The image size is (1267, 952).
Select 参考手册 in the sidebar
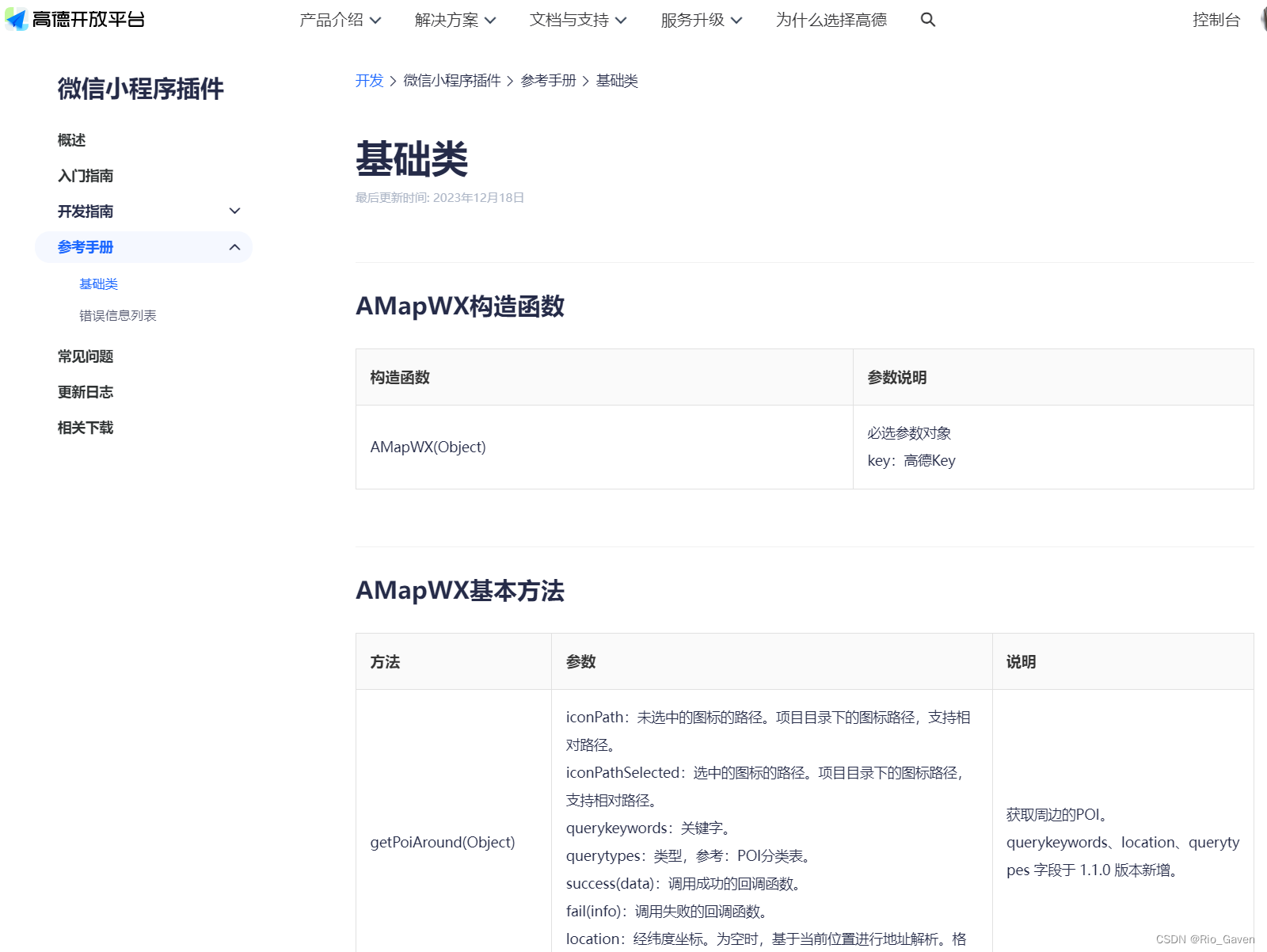86,247
